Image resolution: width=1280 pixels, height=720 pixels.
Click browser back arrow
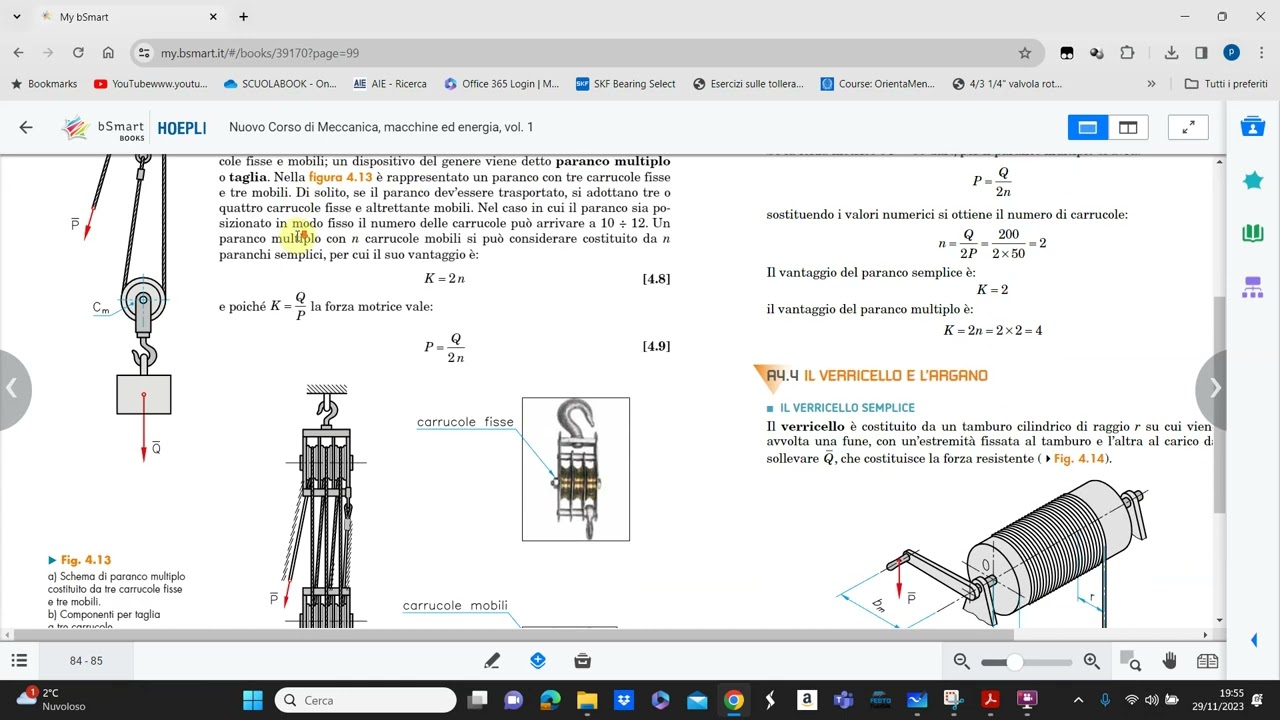click(x=18, y=53)
